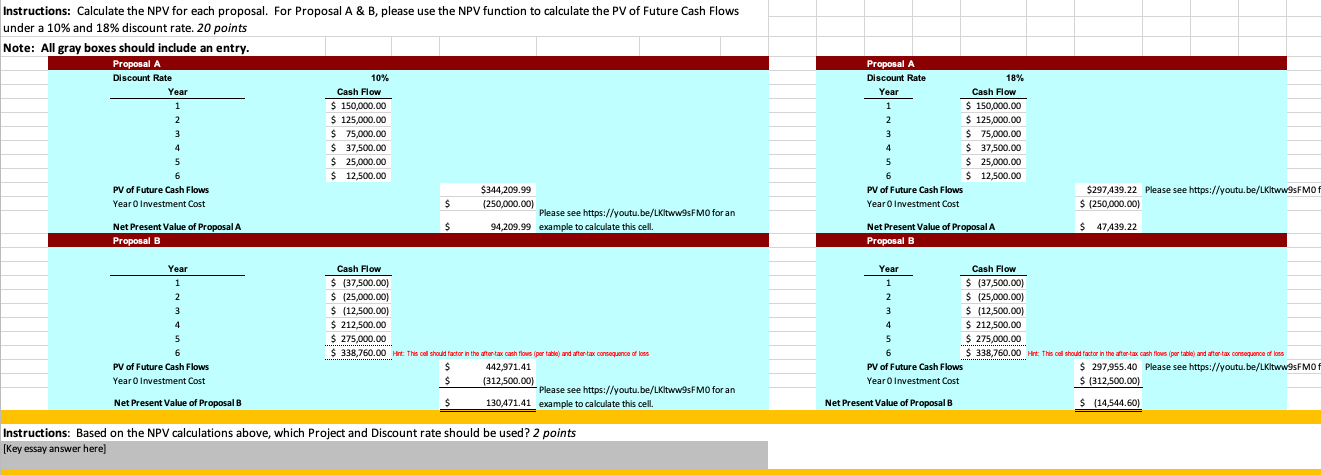Click the $12,500.00 cash flow under 18%
This screenshot has height=475, width=1321.
996,176
